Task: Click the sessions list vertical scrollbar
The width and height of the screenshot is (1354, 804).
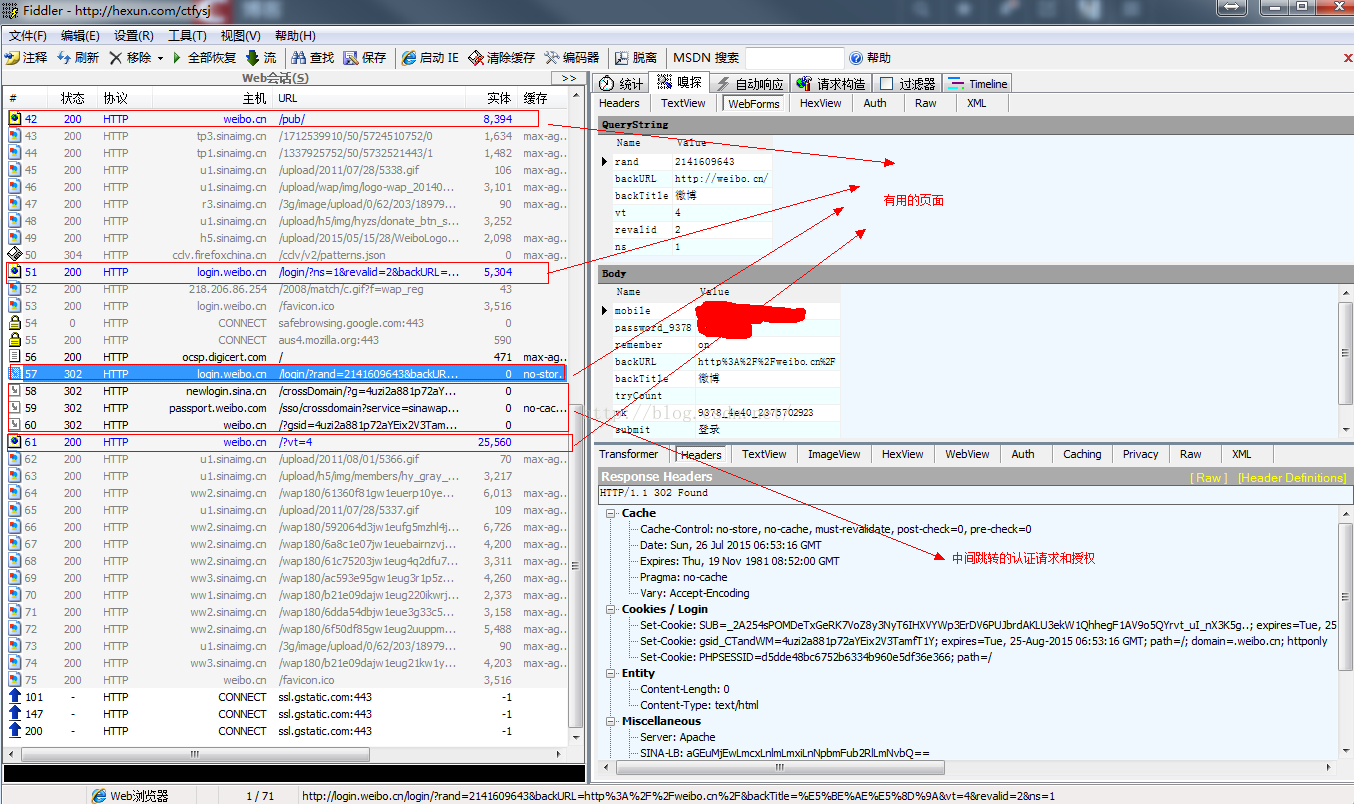Action: tap(576, 416)
